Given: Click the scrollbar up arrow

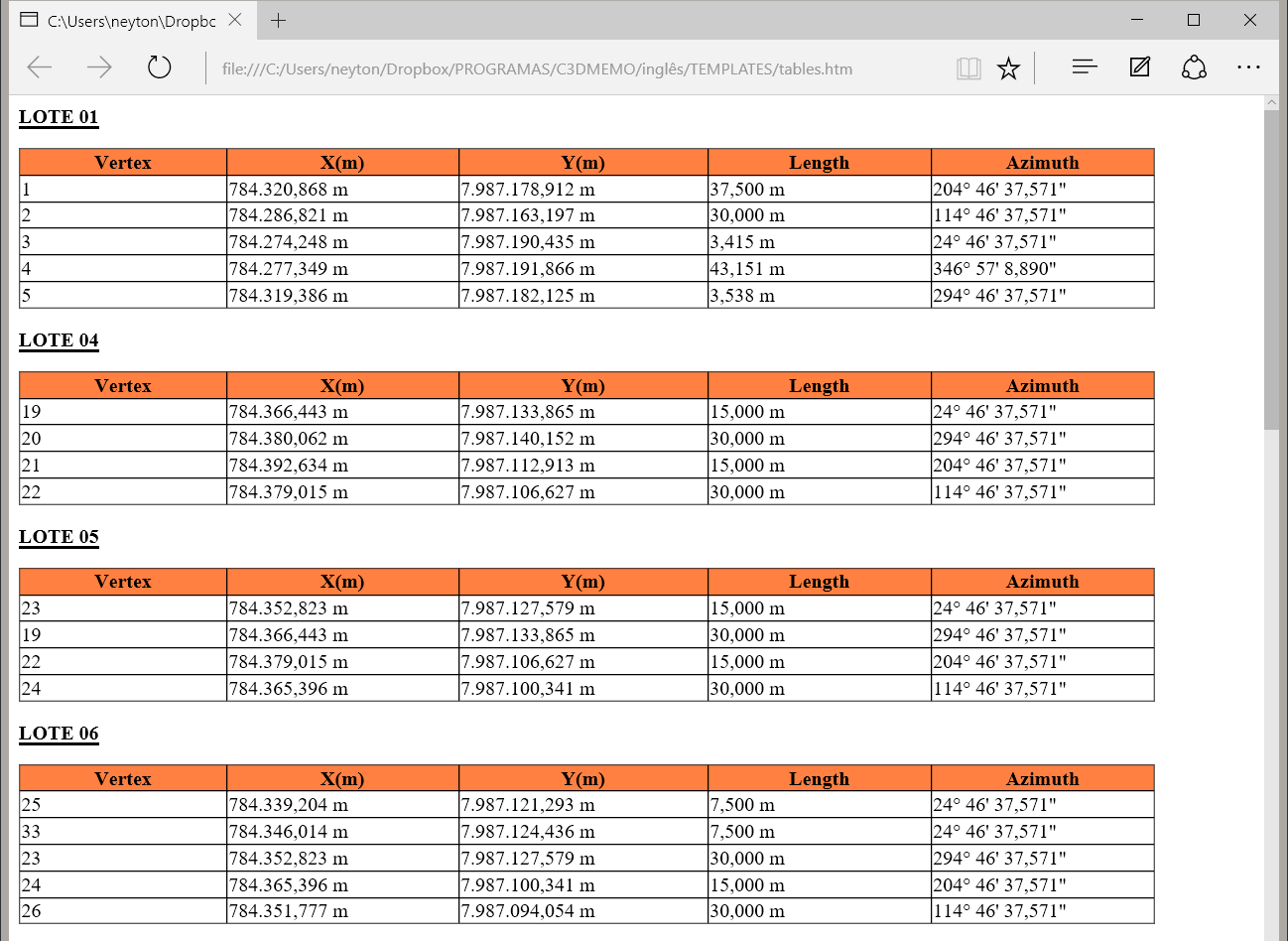Looking at the screenshot, I should tap(1272, 102).
